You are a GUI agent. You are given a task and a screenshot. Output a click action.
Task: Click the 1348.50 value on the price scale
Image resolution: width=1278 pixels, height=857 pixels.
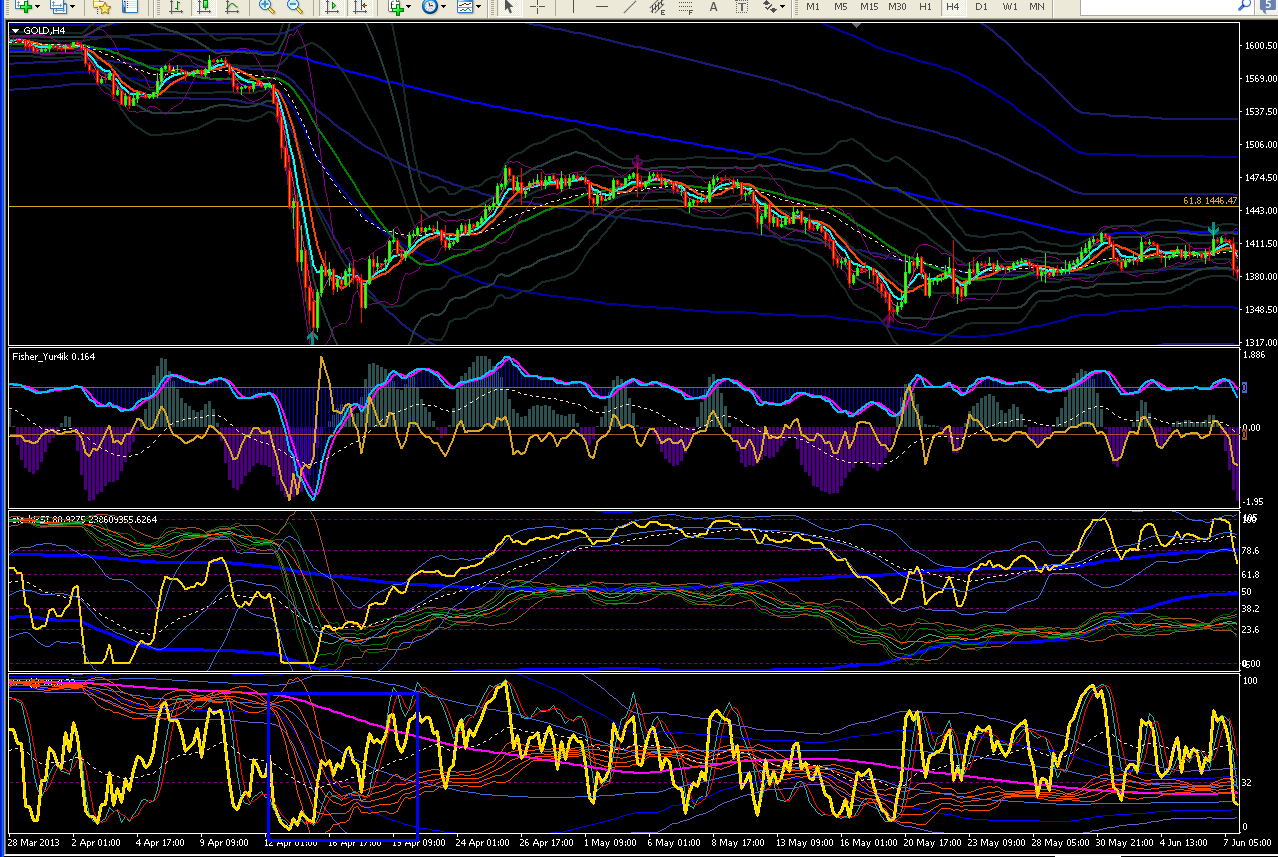point(1259,309)
